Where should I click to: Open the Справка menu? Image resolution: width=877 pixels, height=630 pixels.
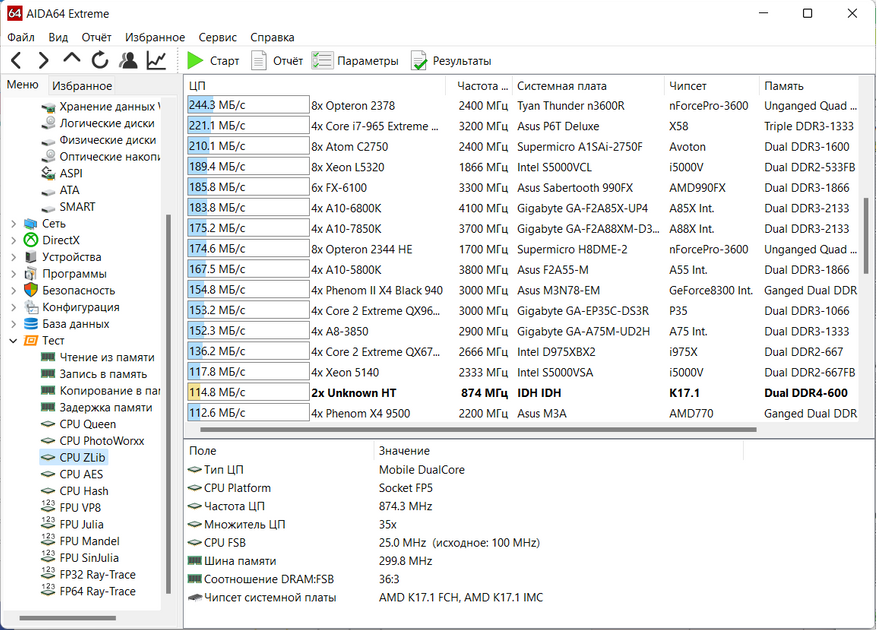click(x=272, y=37)
